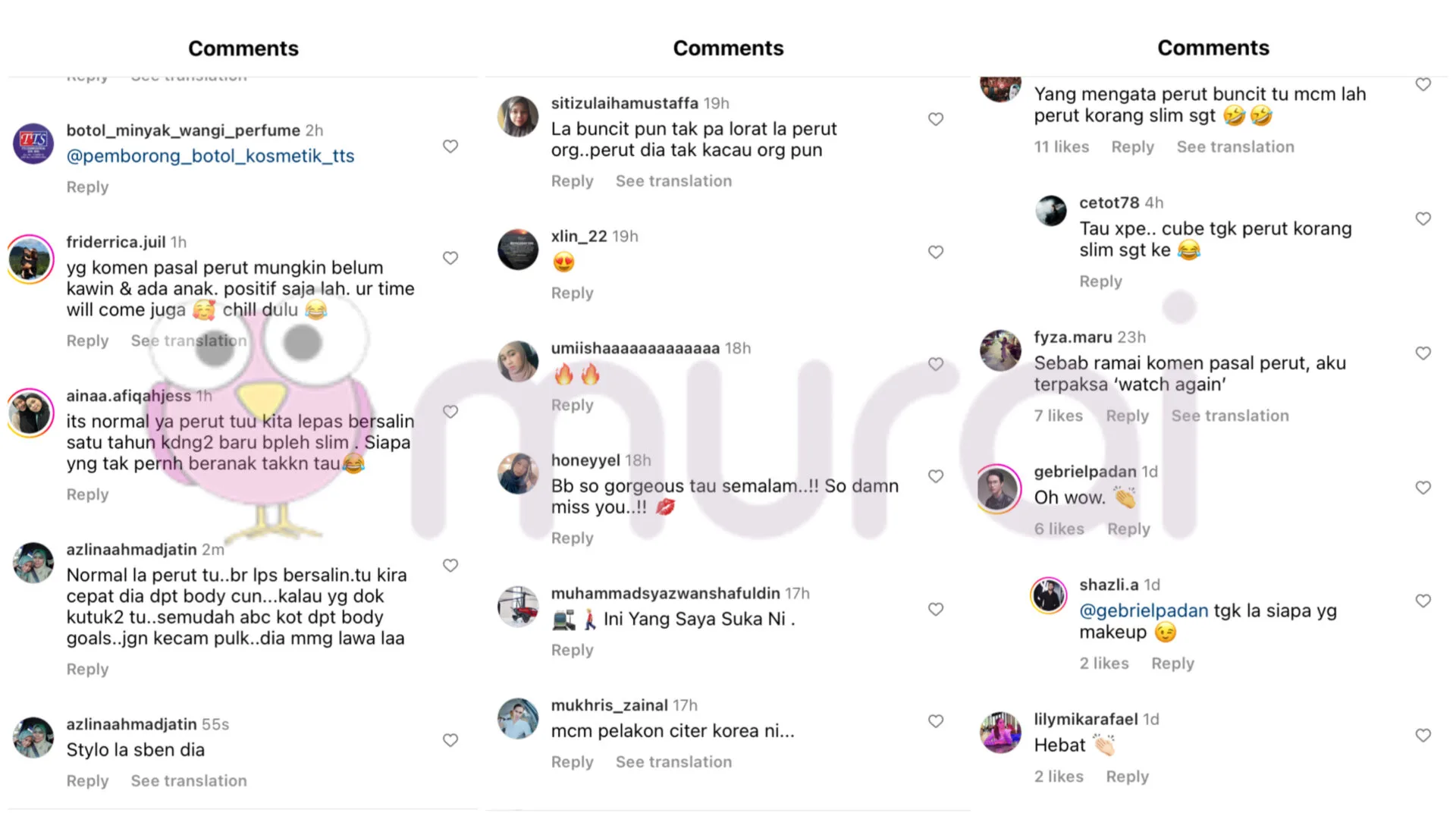Image resolution: width=1456 pixels, height=819 pixels.
Task: See translation of Stylo la sben dia
Action: click(189, 781)
